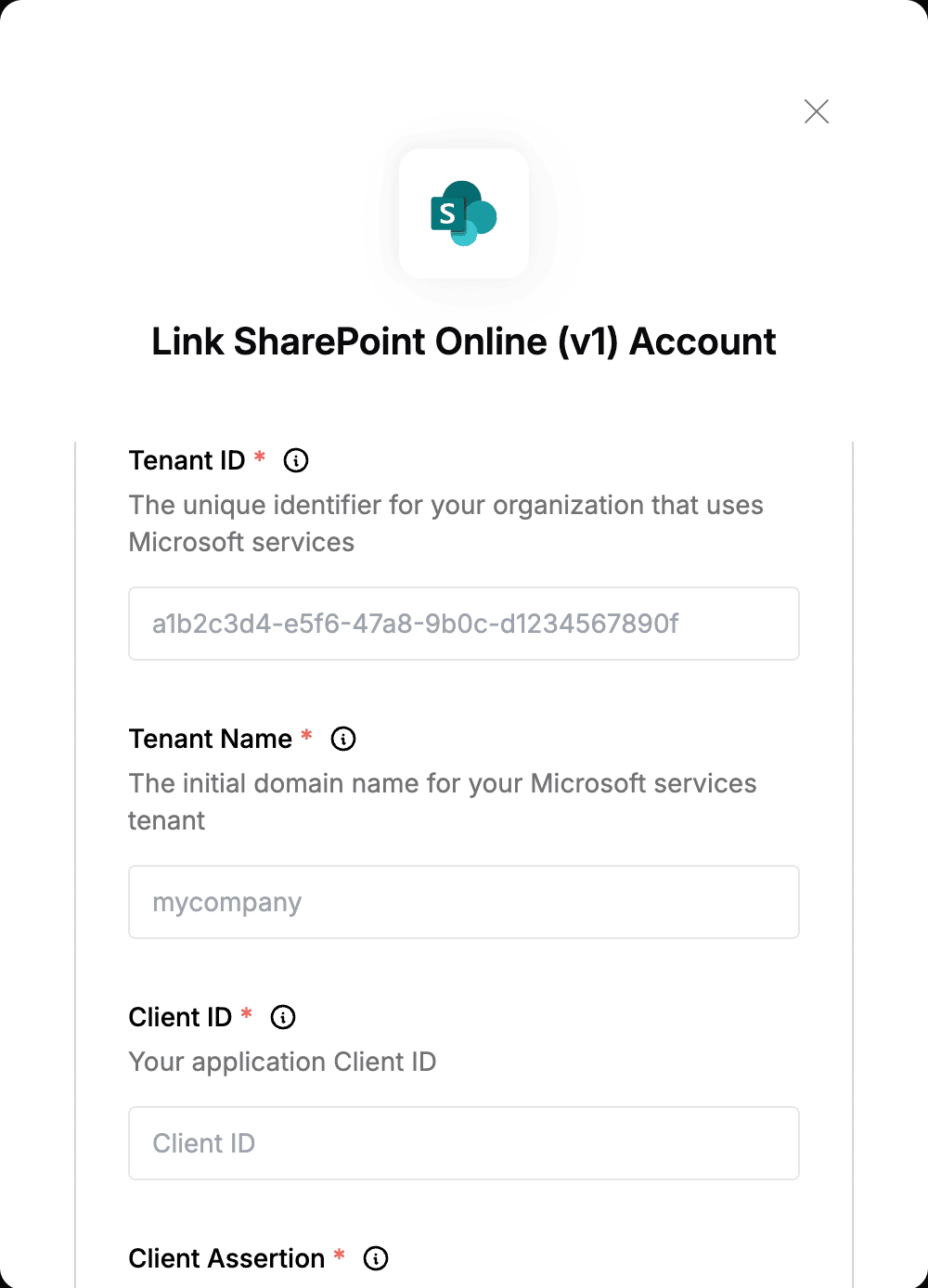Click the Tenant ID description text
This screenshot has height=1288, width=928.
pos(445,523)
